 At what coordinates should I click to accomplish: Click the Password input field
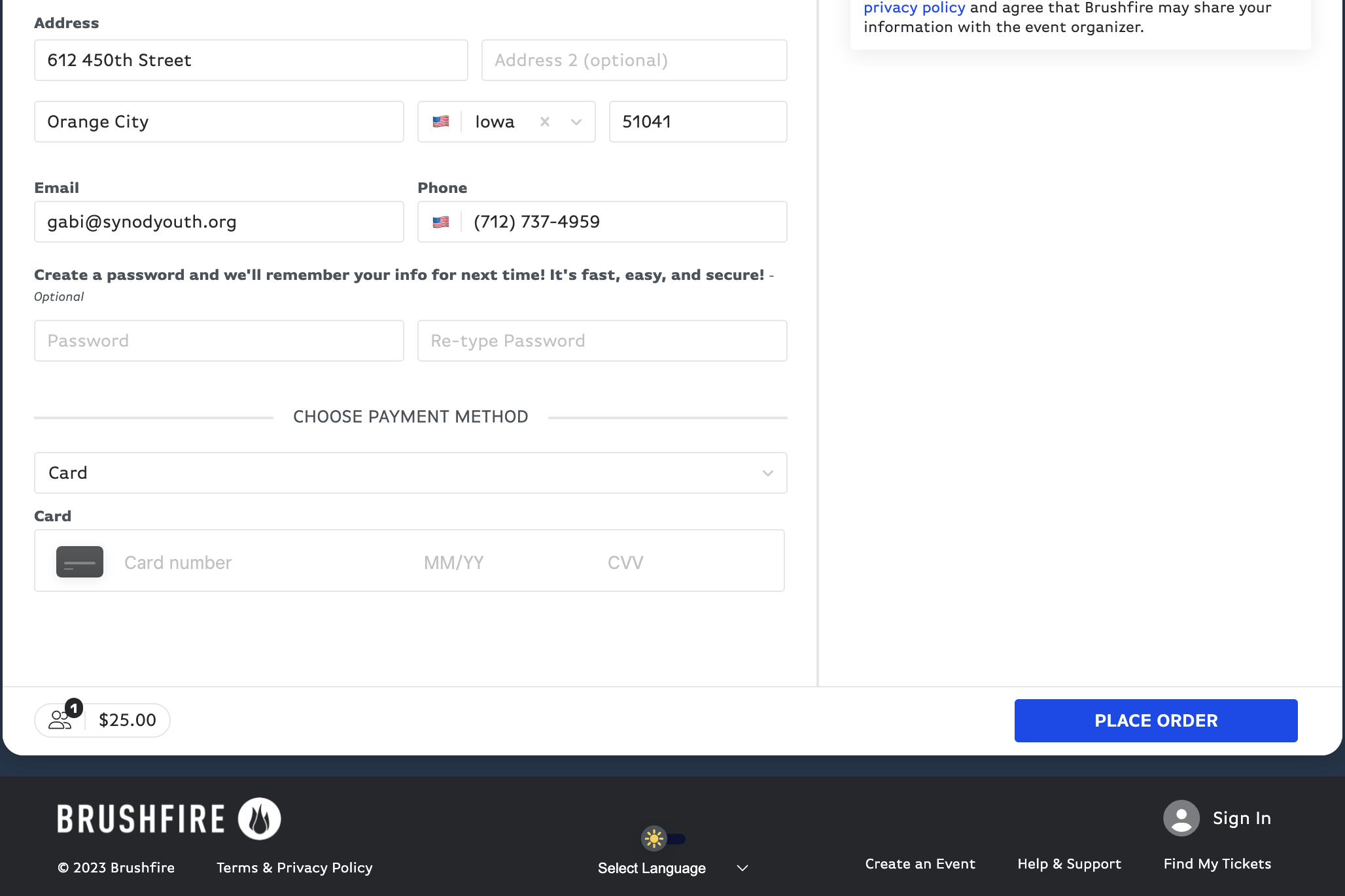219,341
